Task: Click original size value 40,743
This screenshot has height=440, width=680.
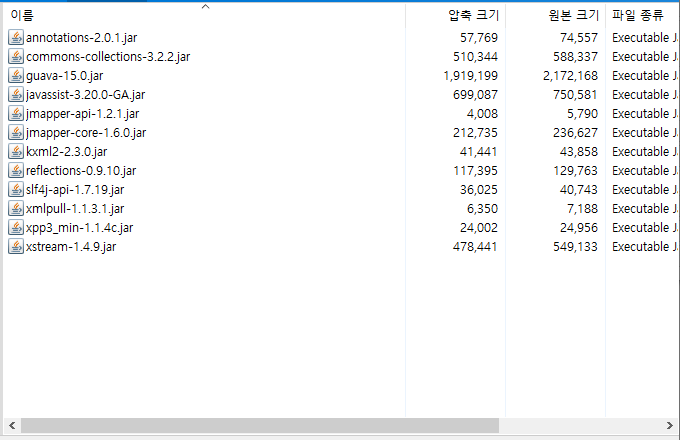Action: (579, 190)
